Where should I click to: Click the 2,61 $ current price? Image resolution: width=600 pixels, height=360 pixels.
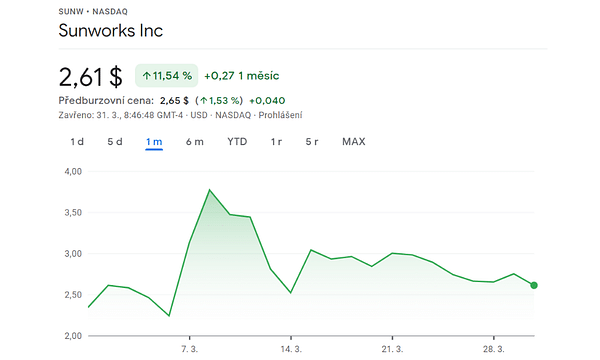[91, 77]
